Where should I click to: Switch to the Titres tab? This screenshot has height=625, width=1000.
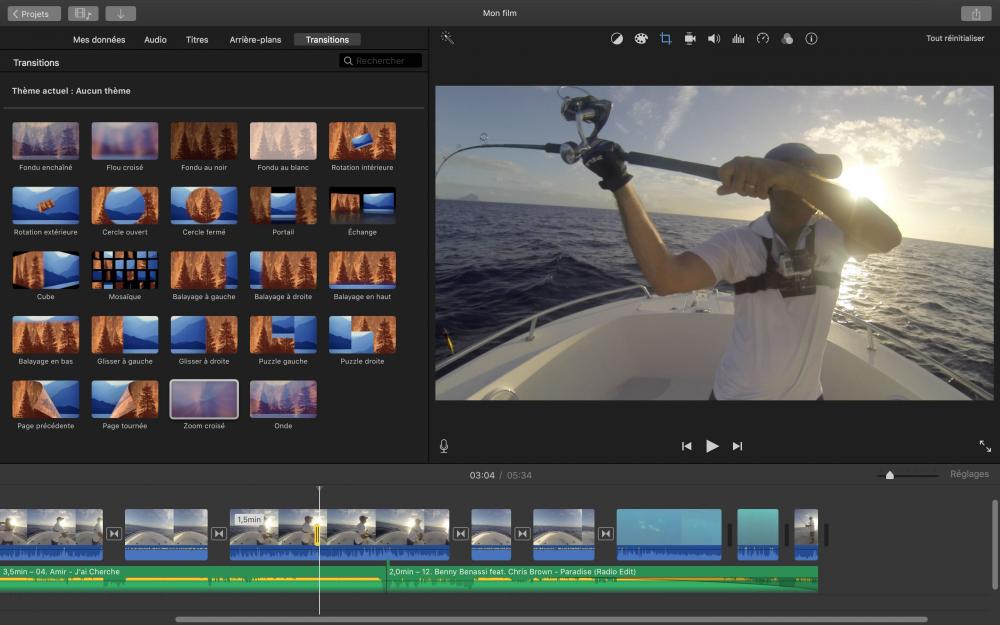coord(197,40)
